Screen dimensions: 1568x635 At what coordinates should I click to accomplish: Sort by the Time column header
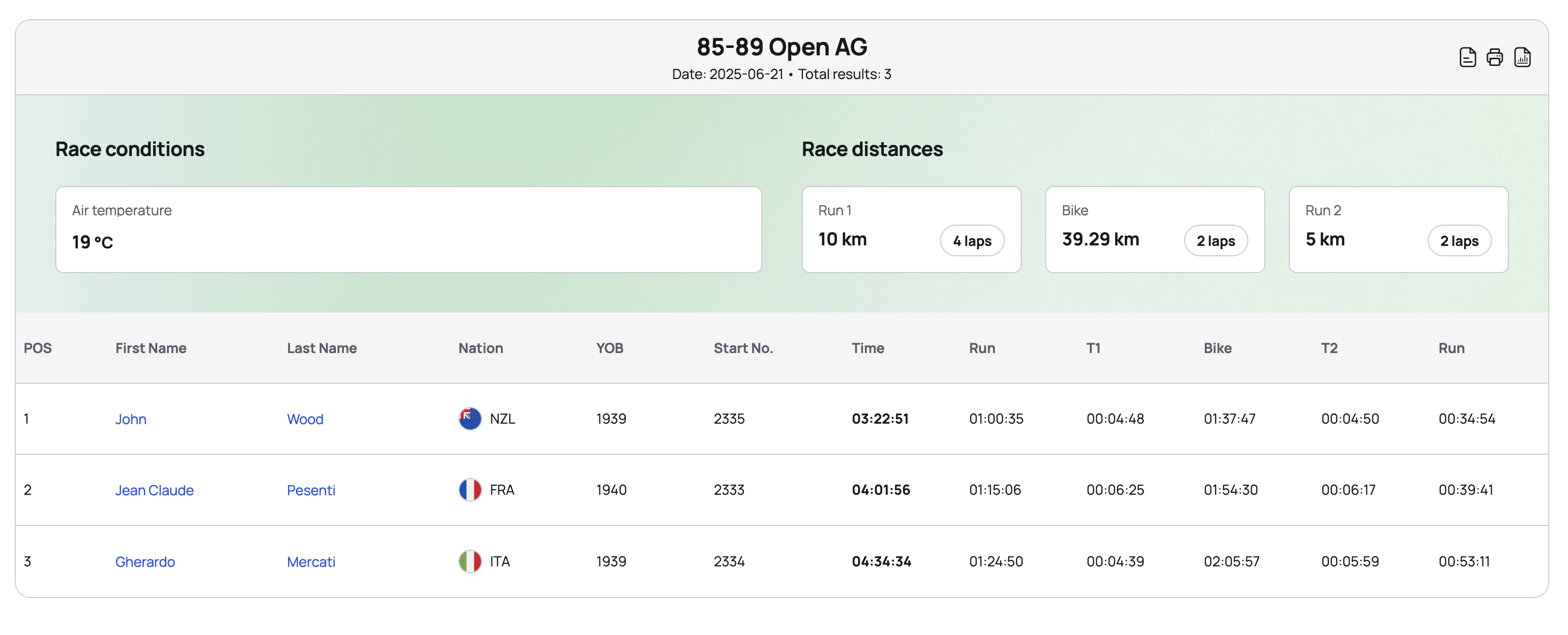point(867,349)
